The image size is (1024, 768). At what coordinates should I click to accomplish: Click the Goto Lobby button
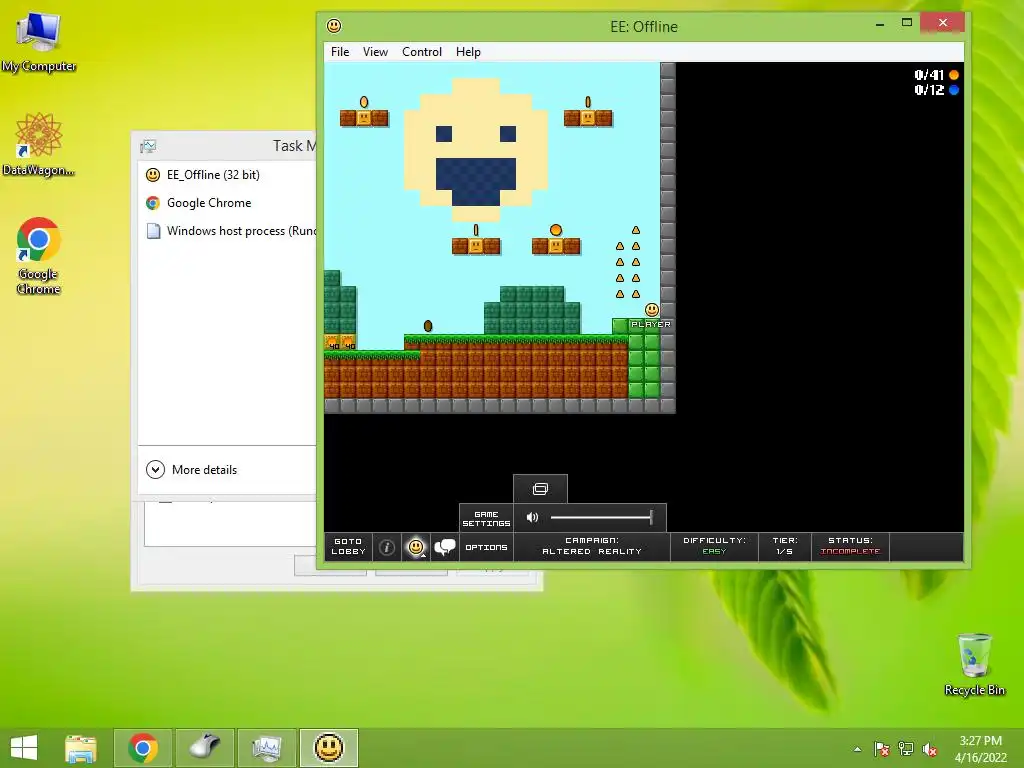348,547
